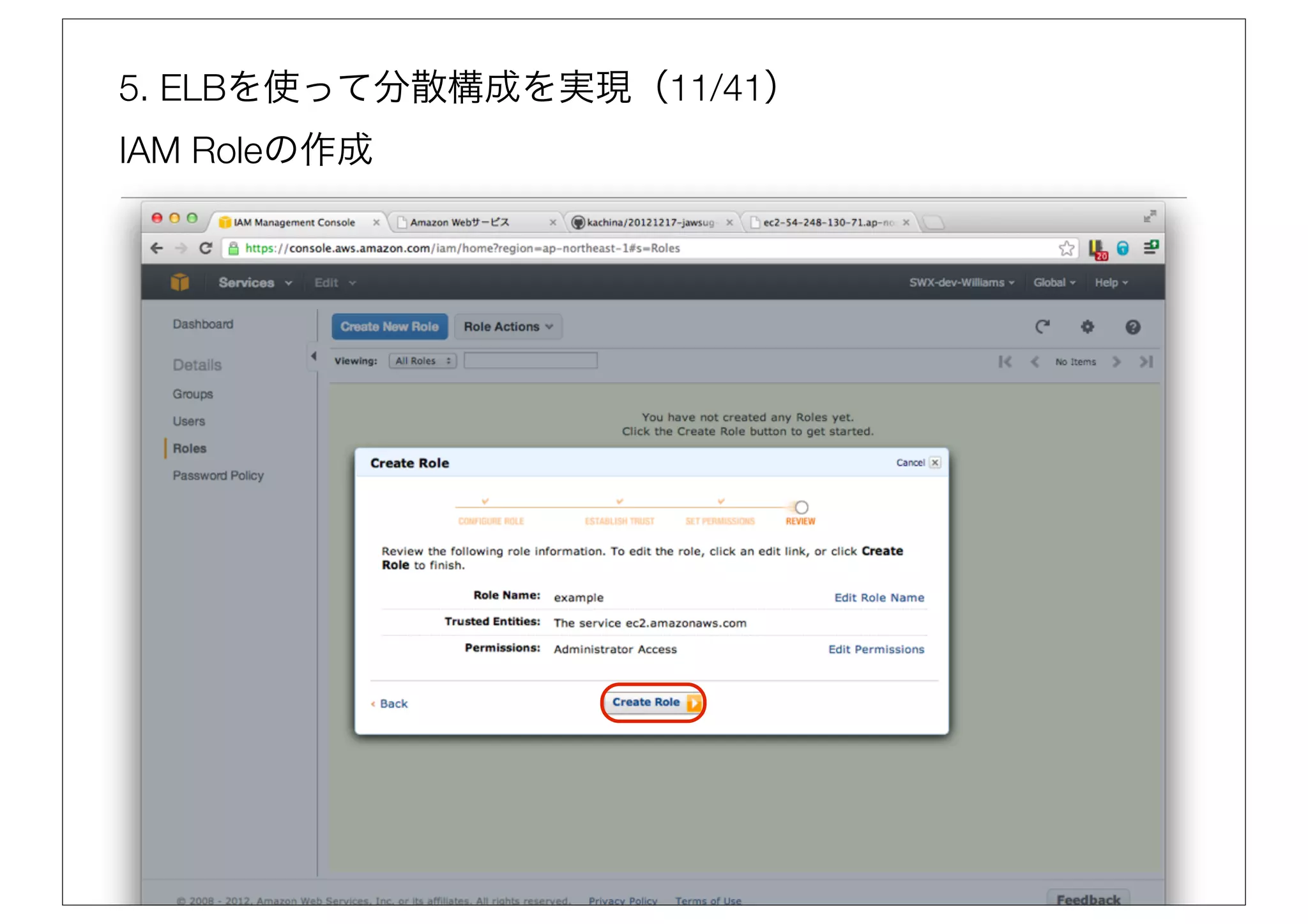This screenshot has height=924, width=1308.
Task: Click the Edit Permissions link
Action: click(876, 649)
